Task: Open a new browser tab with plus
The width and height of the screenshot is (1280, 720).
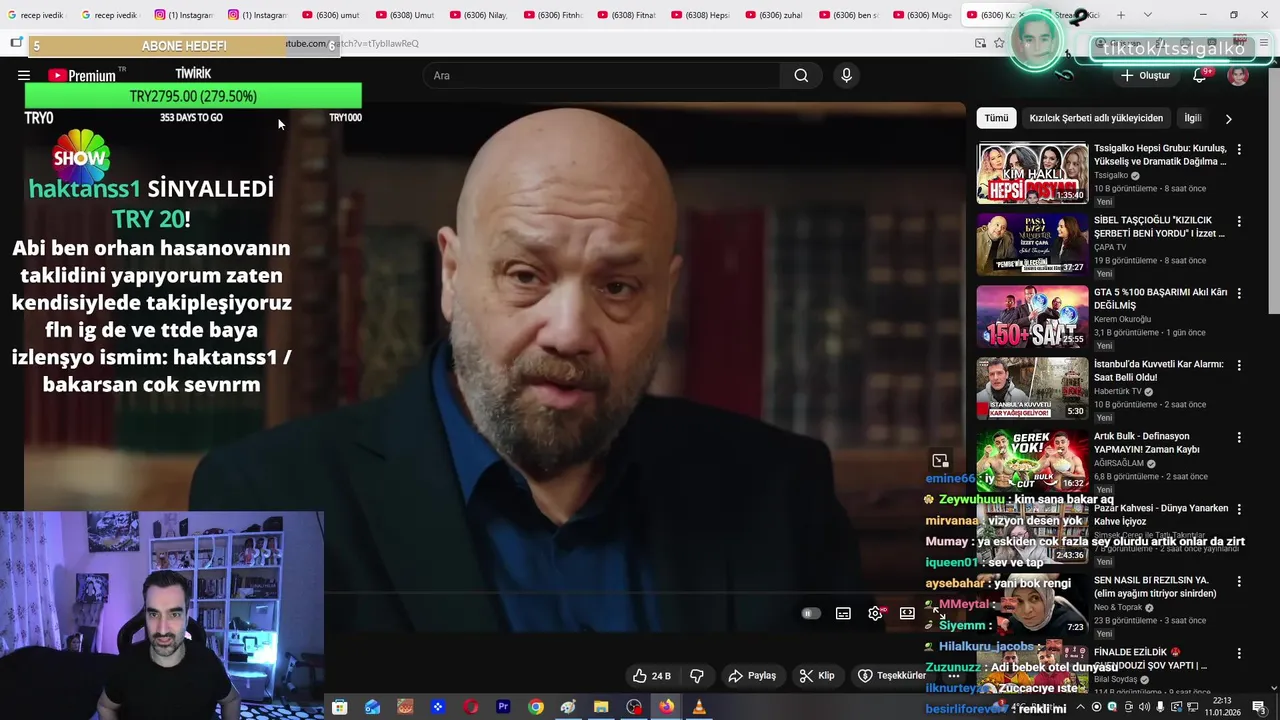Action: [x=1120, y=15]
